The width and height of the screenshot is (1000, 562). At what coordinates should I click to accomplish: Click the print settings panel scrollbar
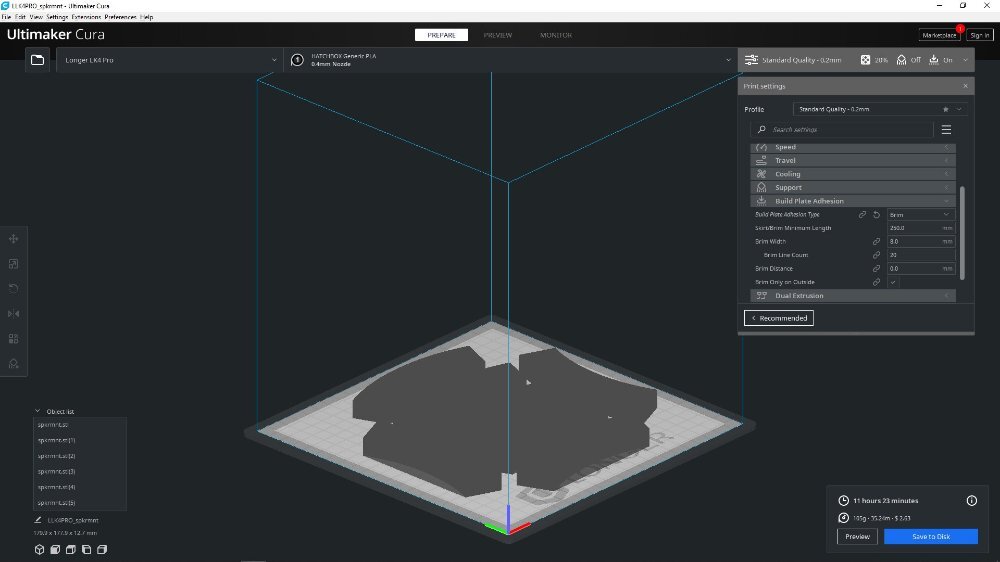pyautogui.click(x=962, y=233)
